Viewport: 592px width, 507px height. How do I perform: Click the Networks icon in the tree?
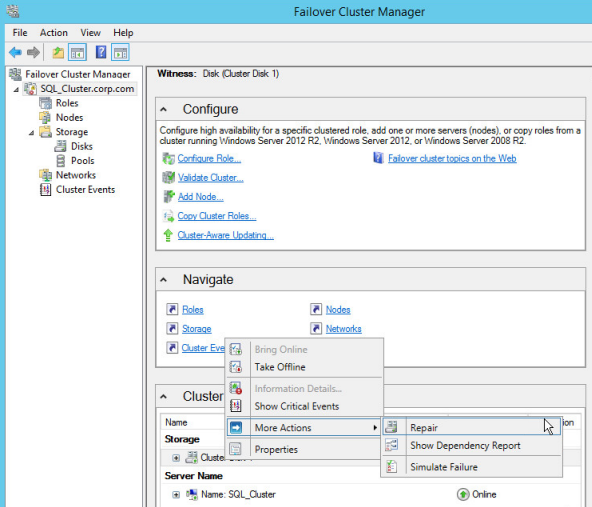[45, 175]
